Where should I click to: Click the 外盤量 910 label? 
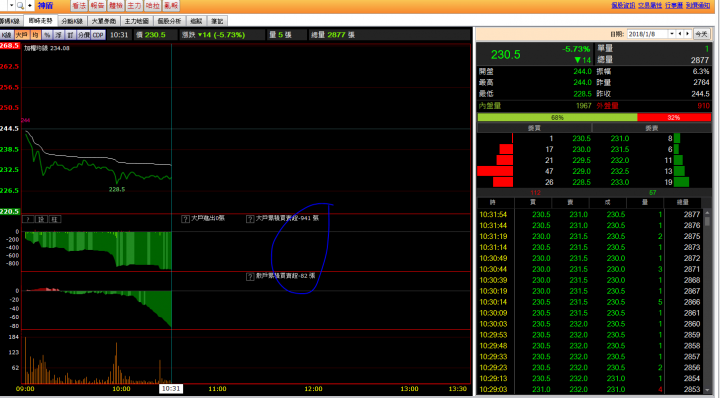click(x=608, y=106)
